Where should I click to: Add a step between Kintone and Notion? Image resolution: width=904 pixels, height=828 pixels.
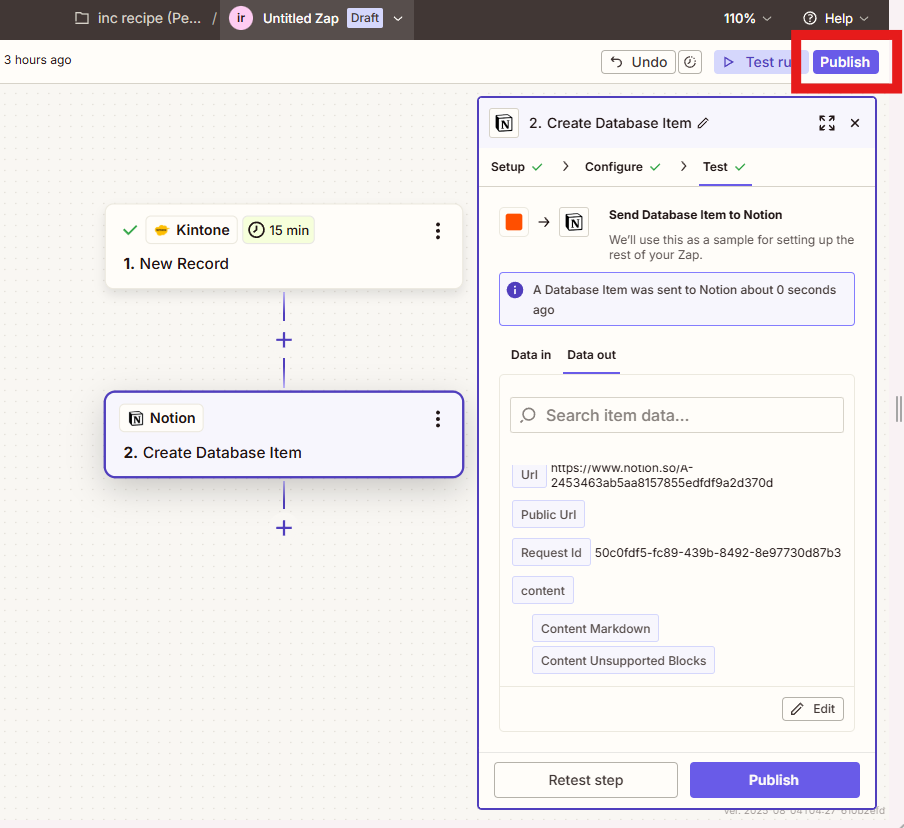point(284,340)
